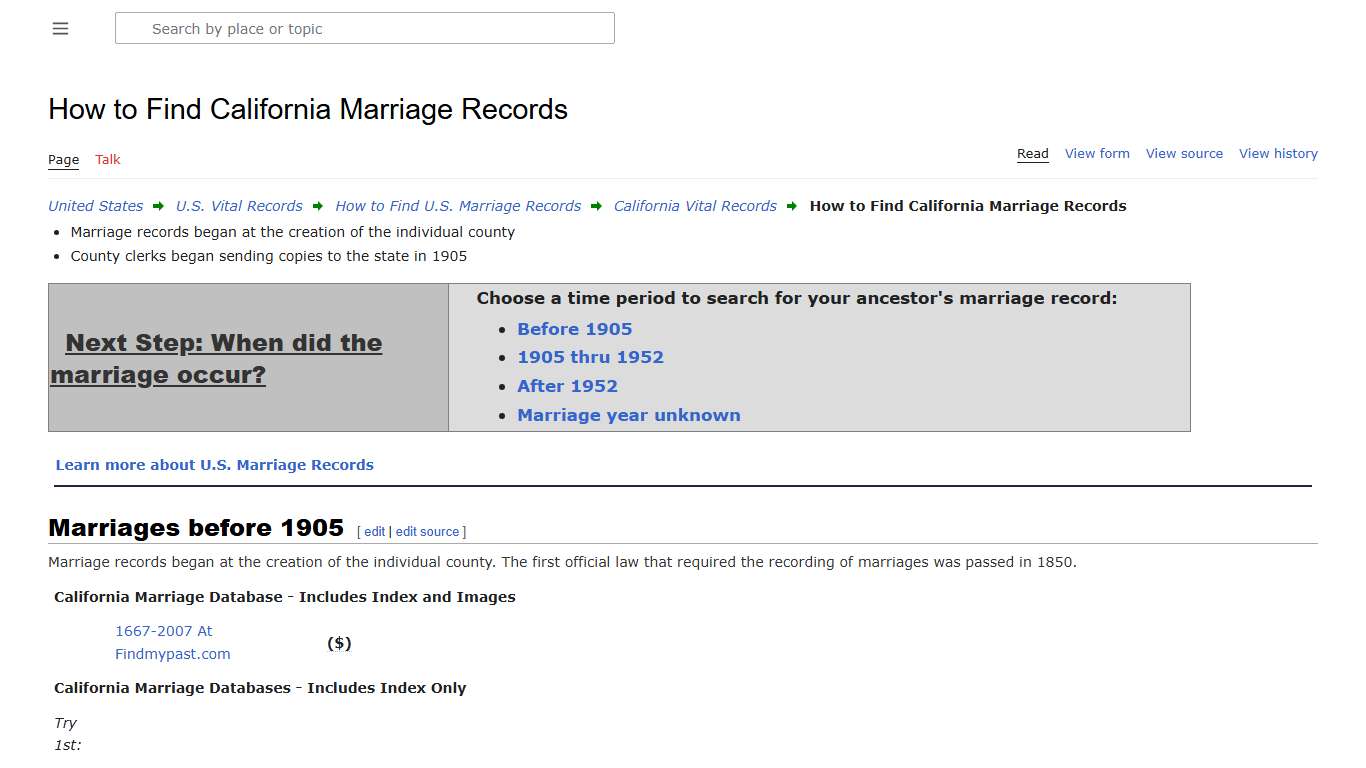Click the search input field
Screen dimensions: 1366x768
click(x=364, y=28)
